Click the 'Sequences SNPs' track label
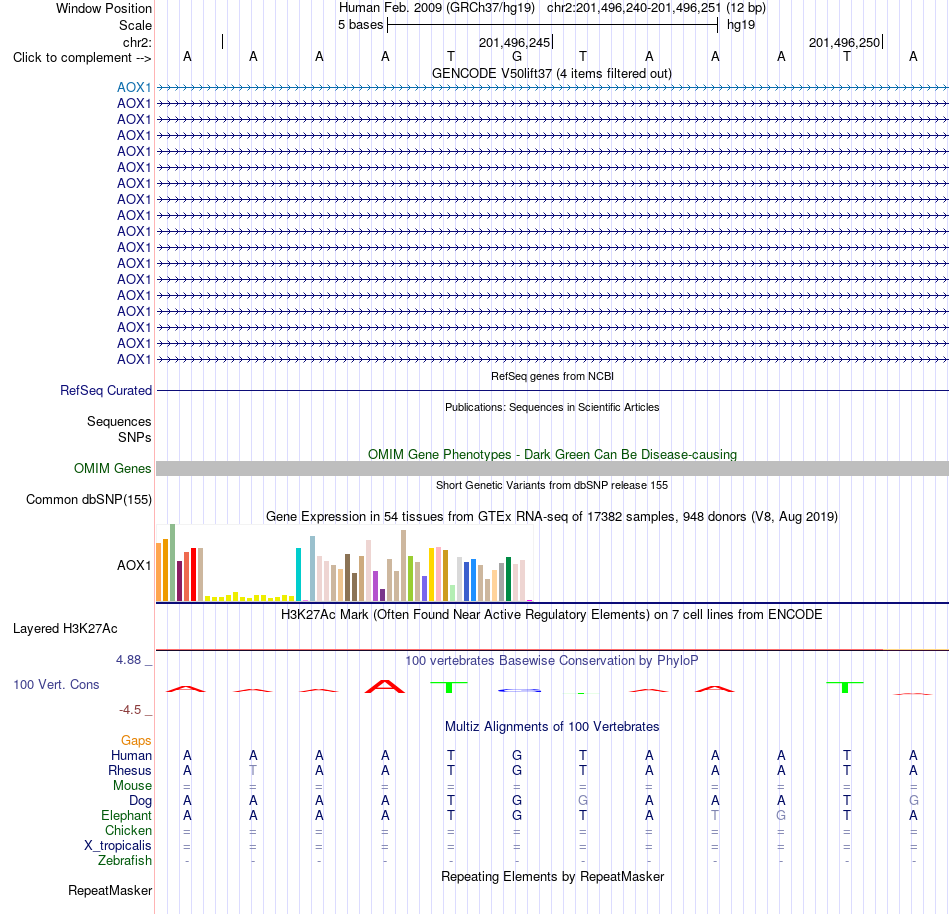The height and width of the screenshot is (914, 950). coord(119,429)
